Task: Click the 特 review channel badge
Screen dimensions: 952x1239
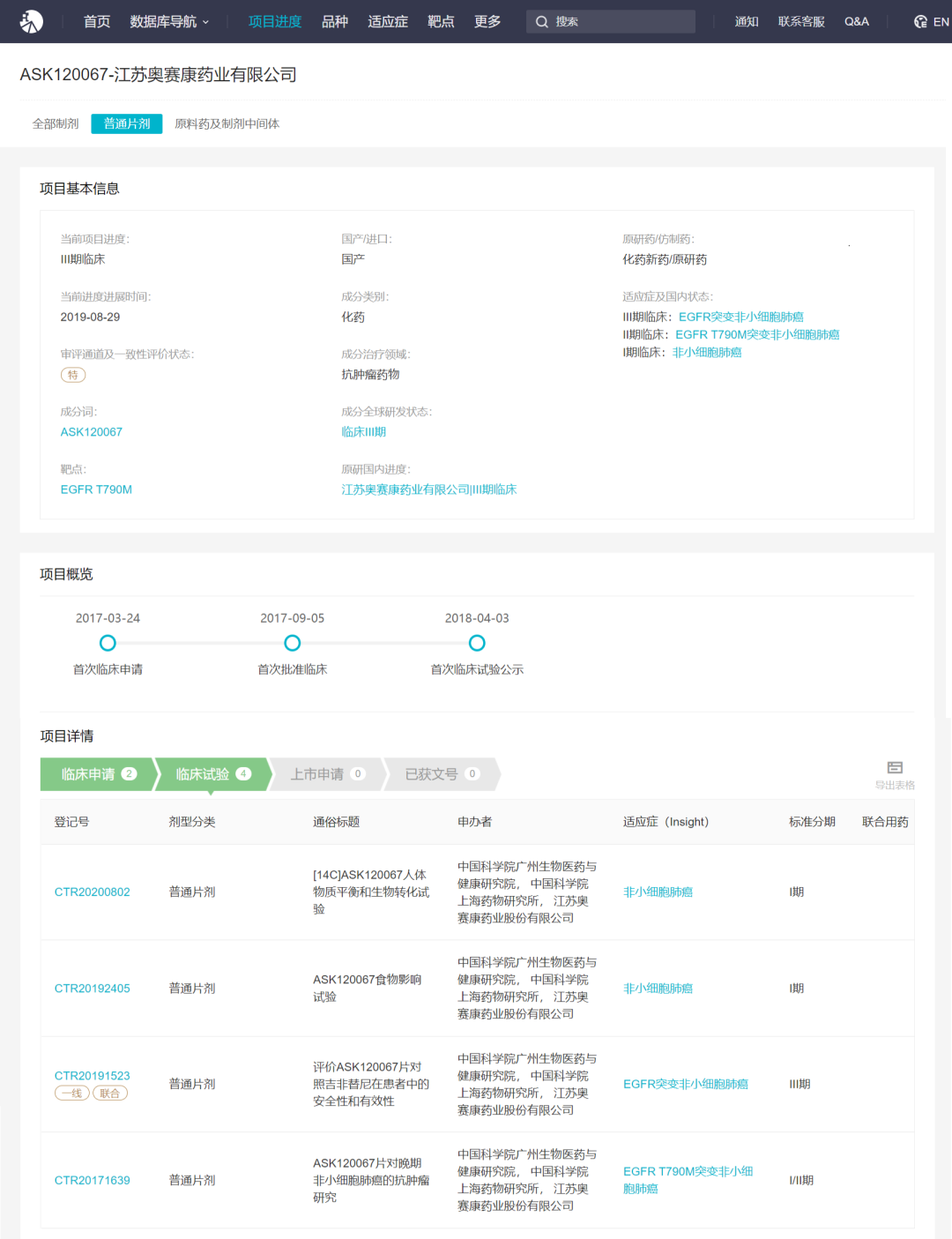Action: [x=73, y=375]
